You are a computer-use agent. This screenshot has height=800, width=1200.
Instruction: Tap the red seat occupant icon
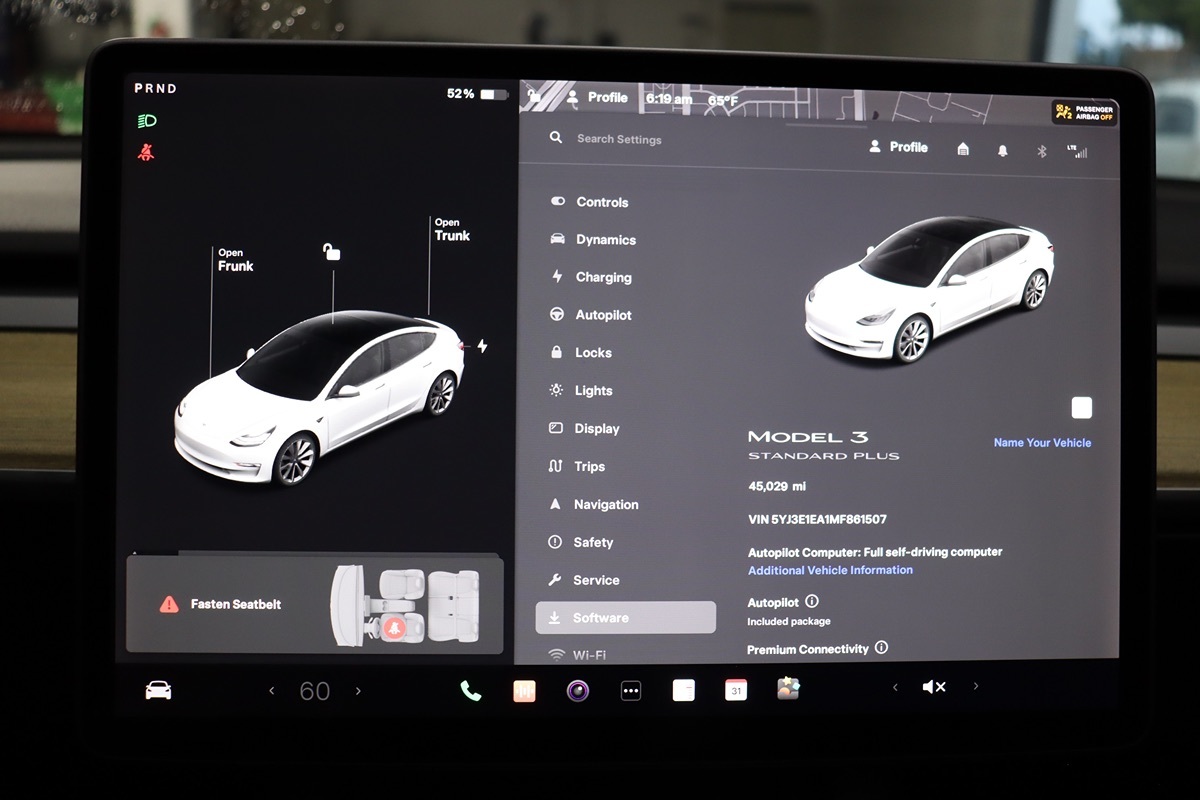[x=393, y=627]
